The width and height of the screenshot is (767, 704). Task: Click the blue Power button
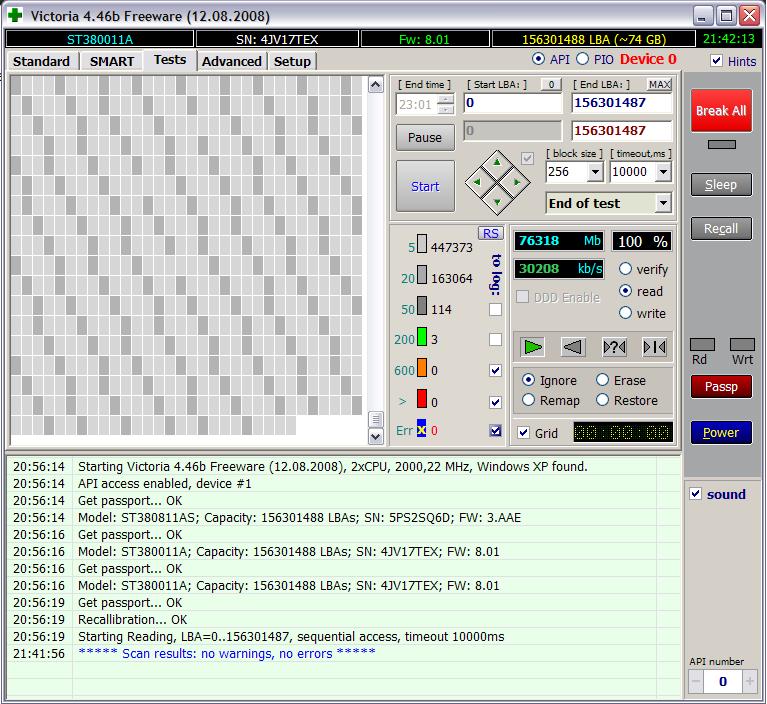pyautogui.click(x=721, y=432)
